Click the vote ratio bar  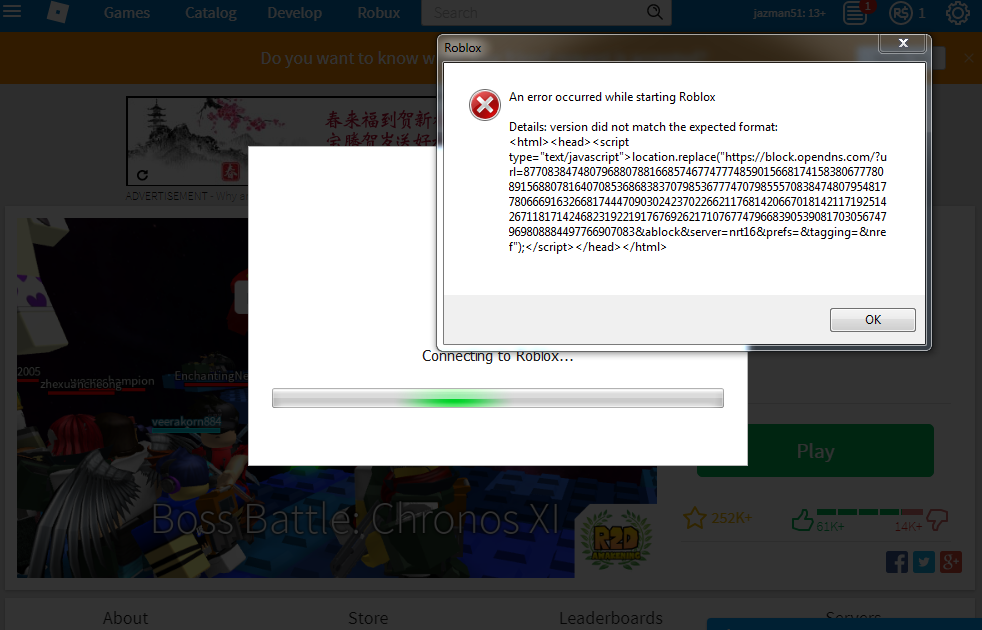pyautogui.click(x=870, y=512)
